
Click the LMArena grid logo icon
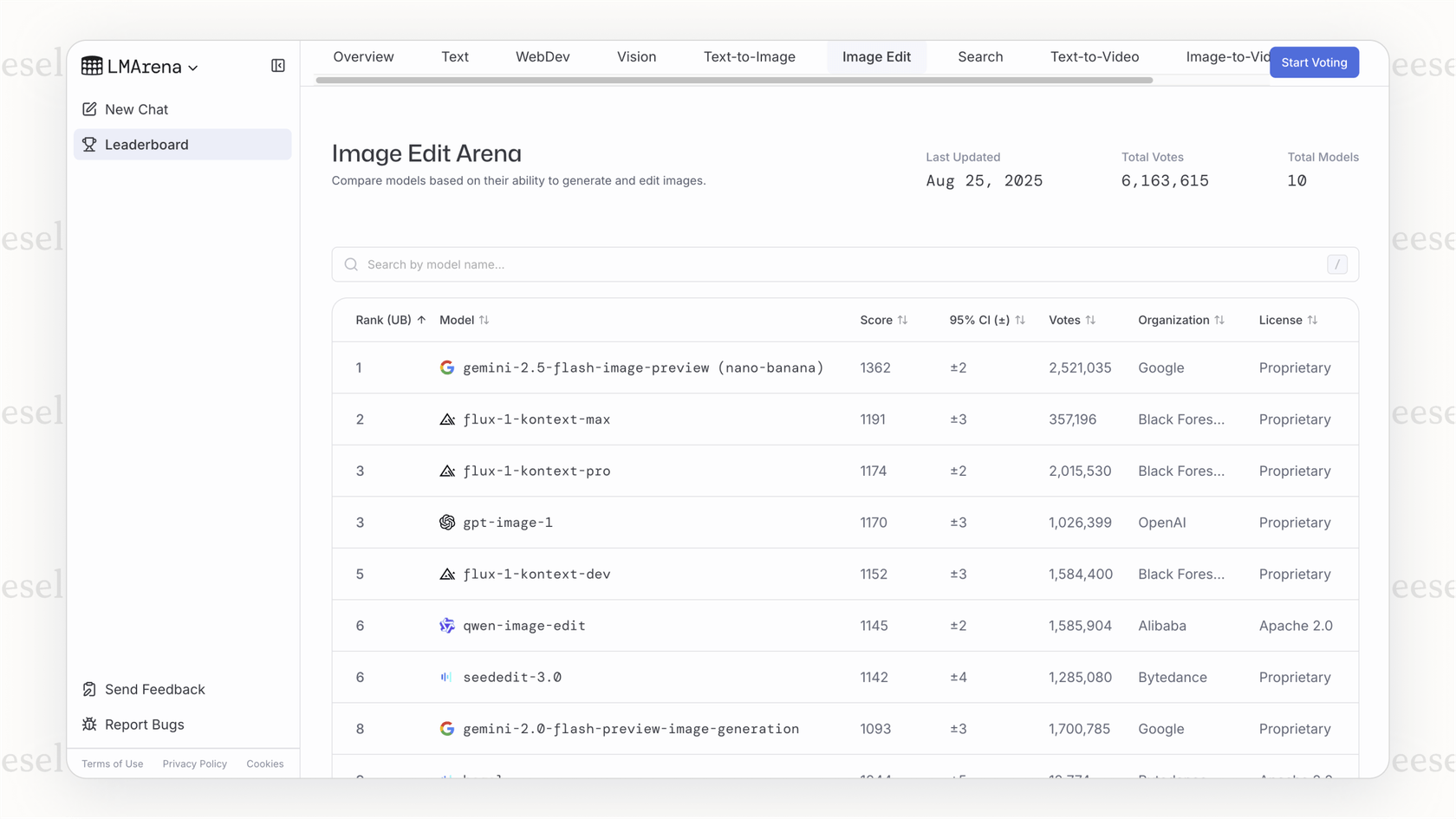point(92,66)
